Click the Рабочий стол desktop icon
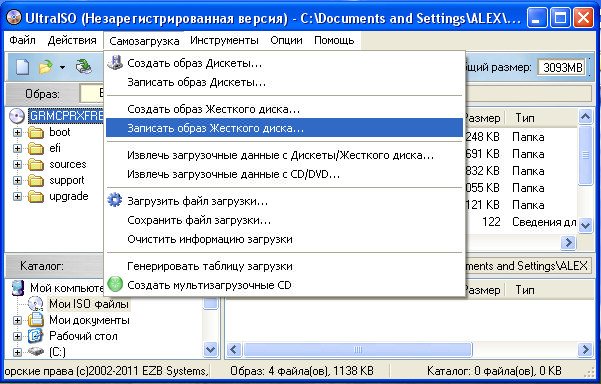Screen dimensions: 601x384 (35, 336)
